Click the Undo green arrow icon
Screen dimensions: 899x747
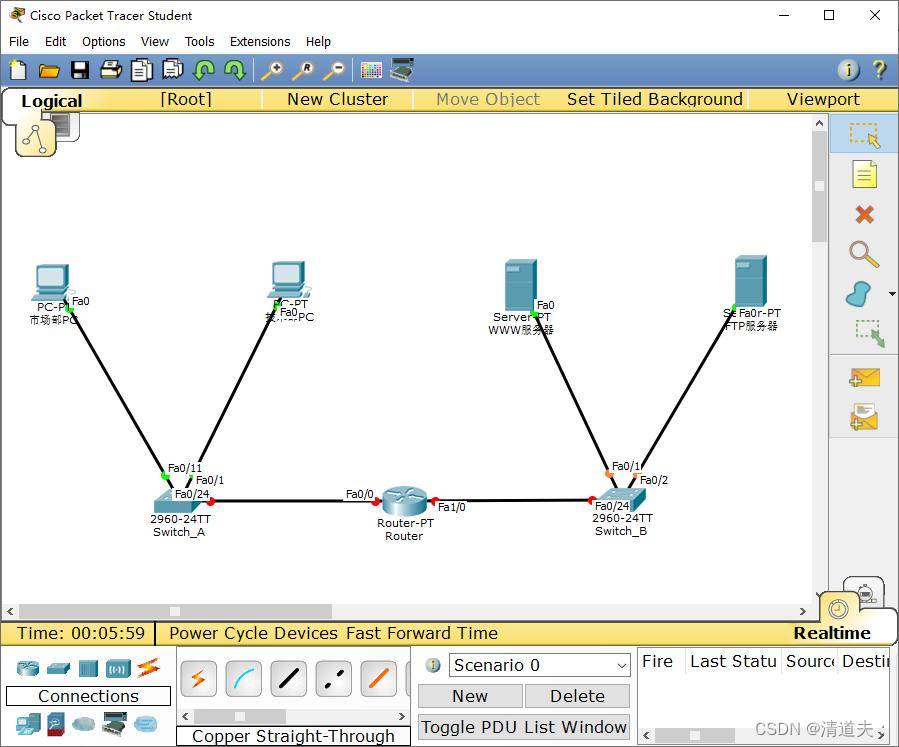pyautogui.click(x=204, y=70)
